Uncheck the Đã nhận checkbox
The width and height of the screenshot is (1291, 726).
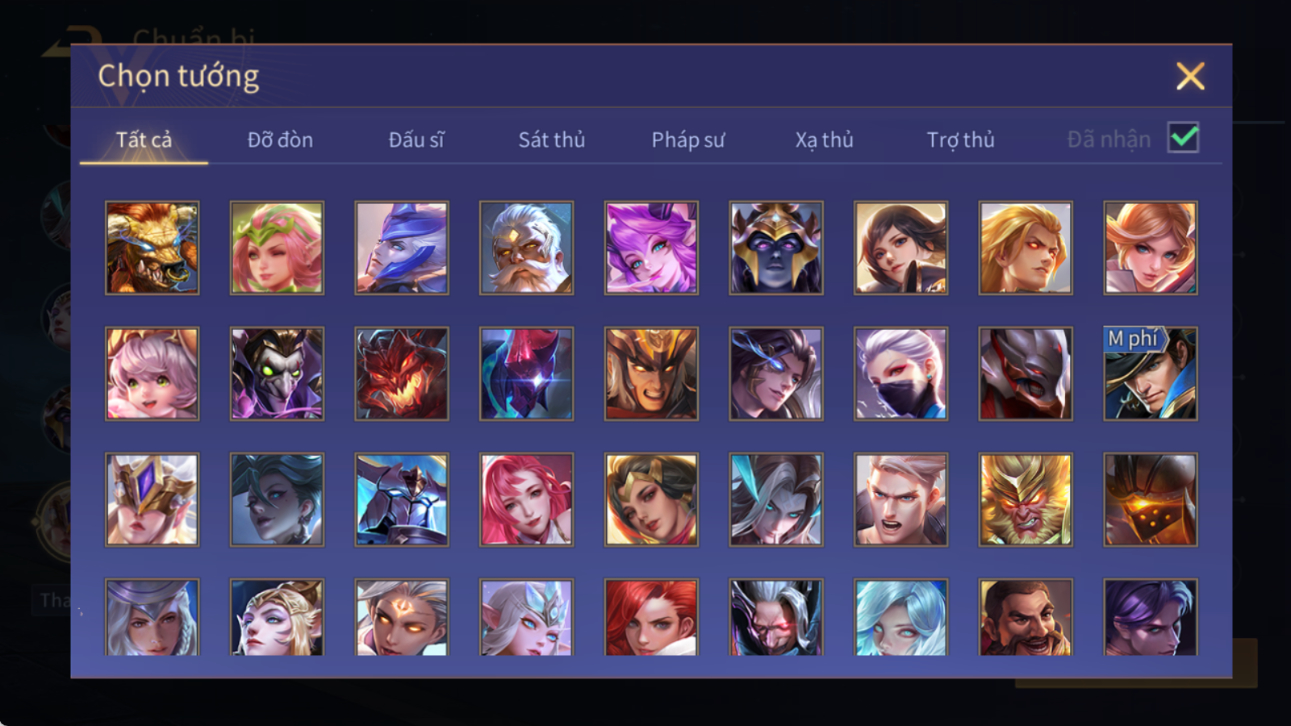coord(1183,139)
